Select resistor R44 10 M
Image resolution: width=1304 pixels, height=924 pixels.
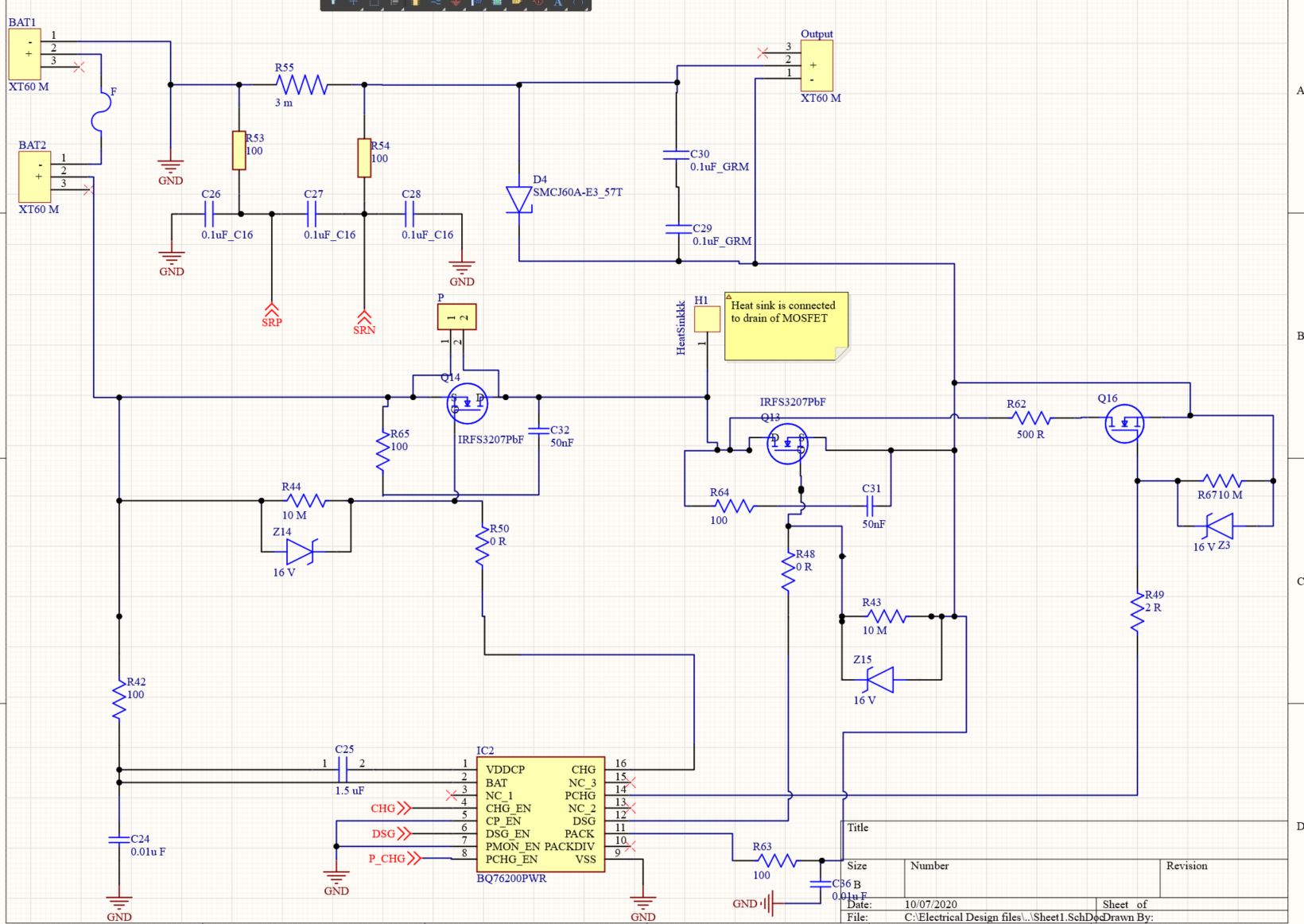pyautogui.click(x=305, y=501)
